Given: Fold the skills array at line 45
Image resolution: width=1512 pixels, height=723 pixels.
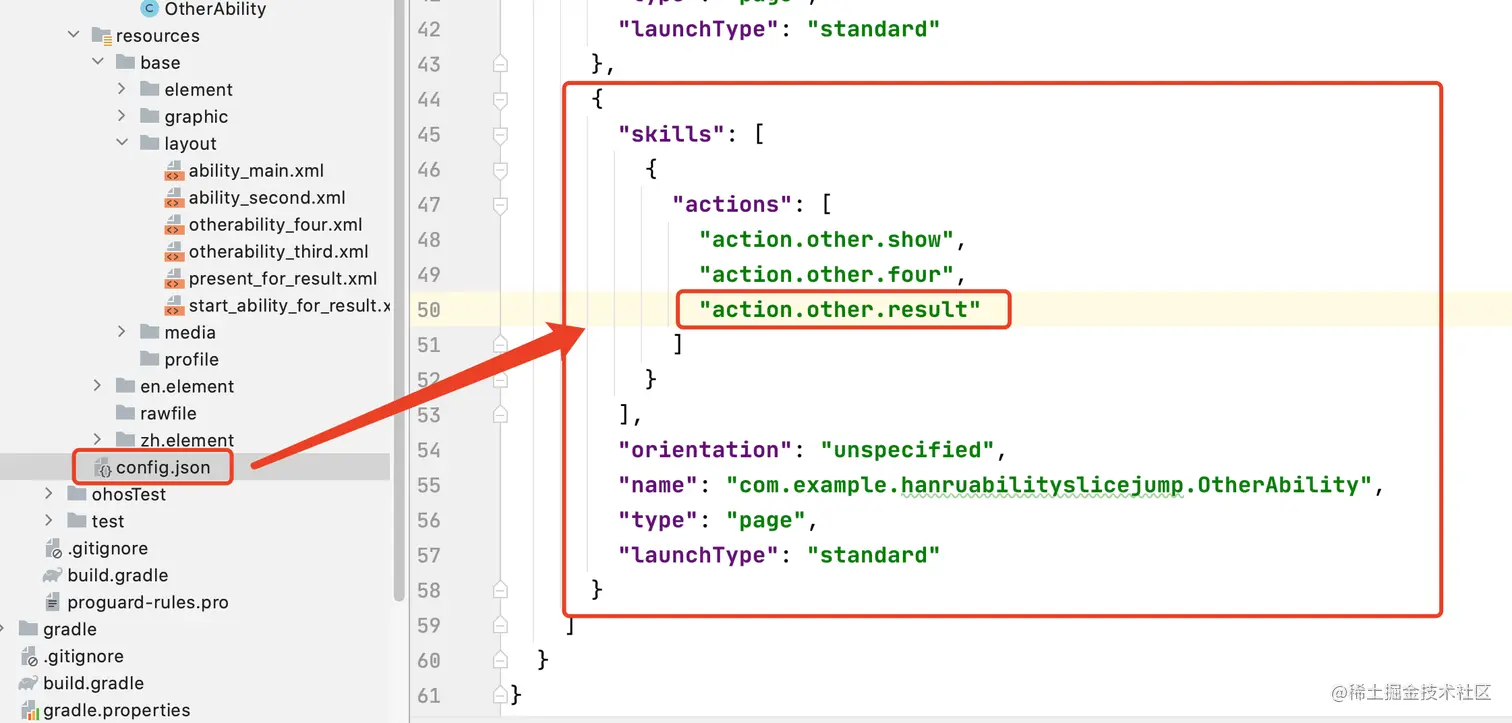Looking at the screenshot, I should (x=500, y=134).
